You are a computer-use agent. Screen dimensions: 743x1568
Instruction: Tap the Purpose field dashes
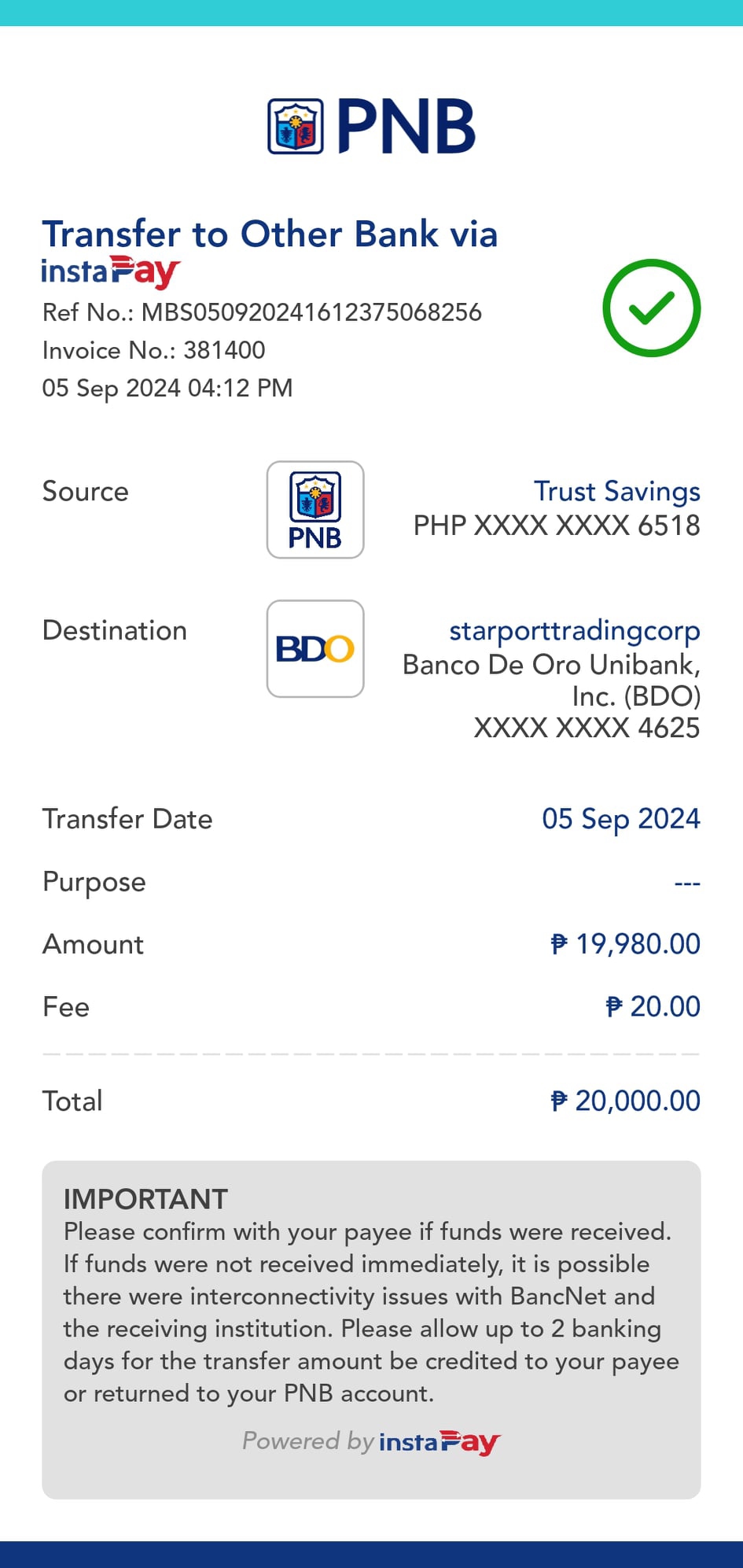tap(686, 883)
